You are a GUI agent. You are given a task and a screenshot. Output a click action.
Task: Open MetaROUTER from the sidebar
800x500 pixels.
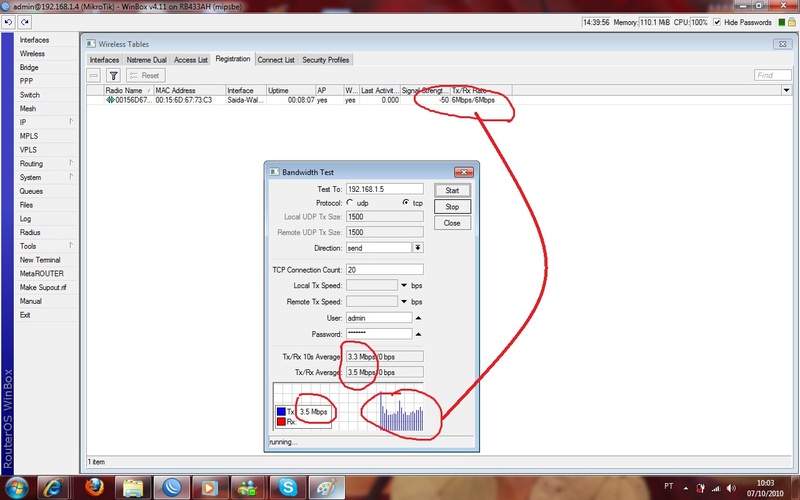41,273
